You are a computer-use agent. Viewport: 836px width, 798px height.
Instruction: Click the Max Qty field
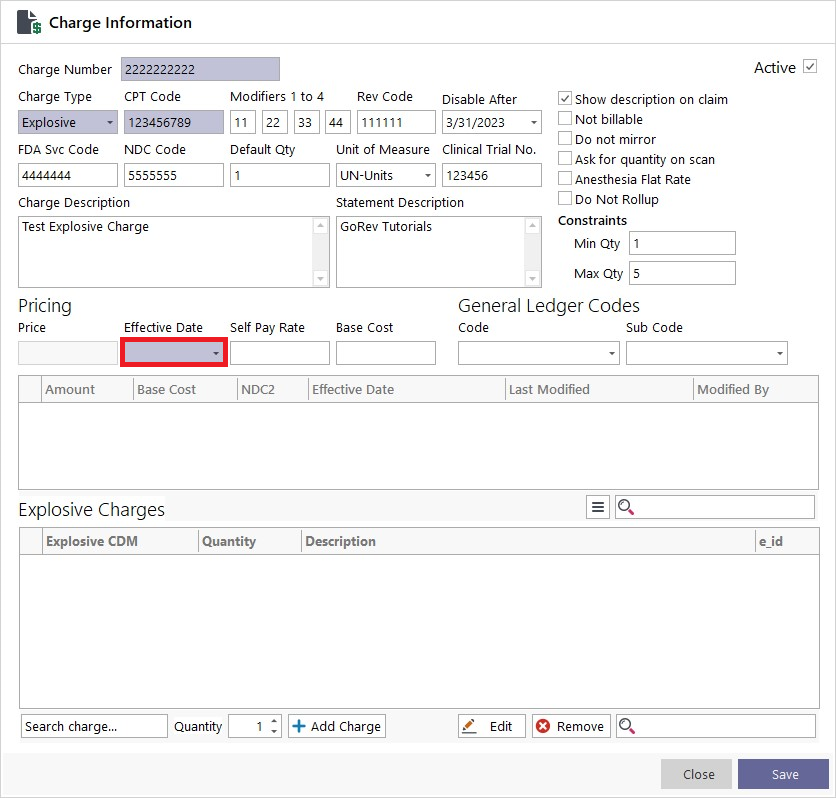[x=682, y=273]
